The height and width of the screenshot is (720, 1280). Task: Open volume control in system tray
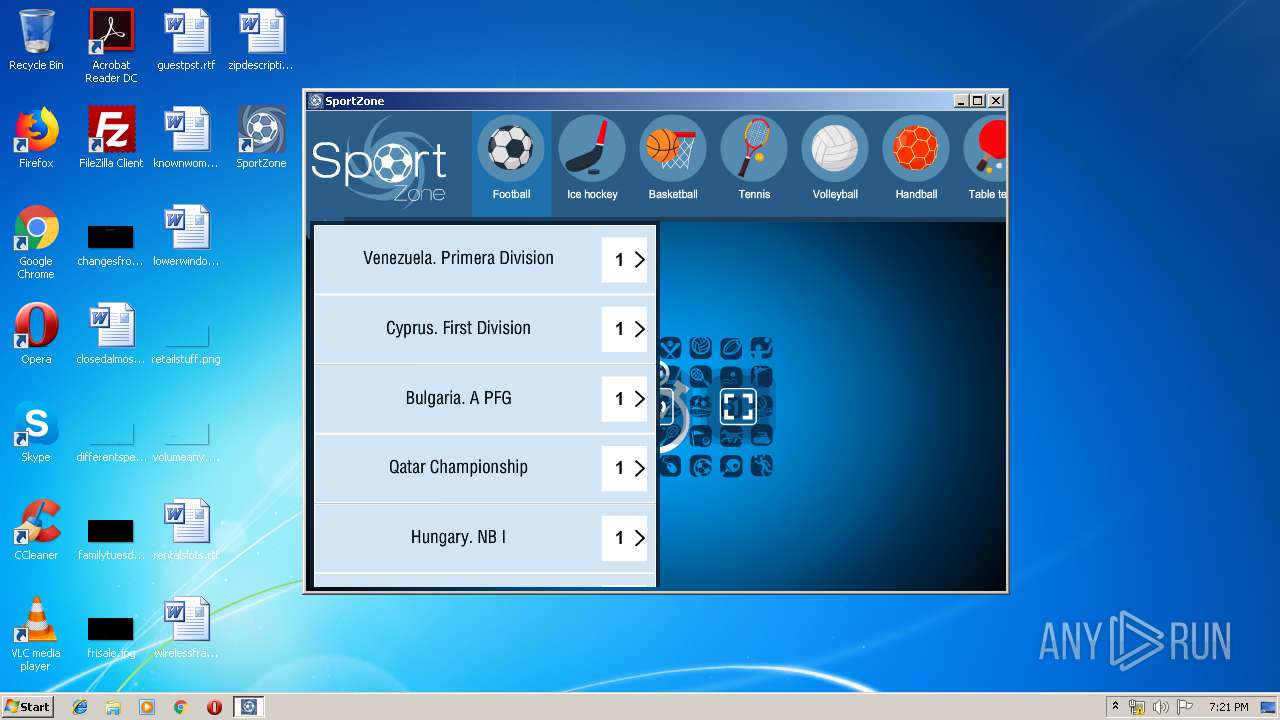[x=1161, y=707]
